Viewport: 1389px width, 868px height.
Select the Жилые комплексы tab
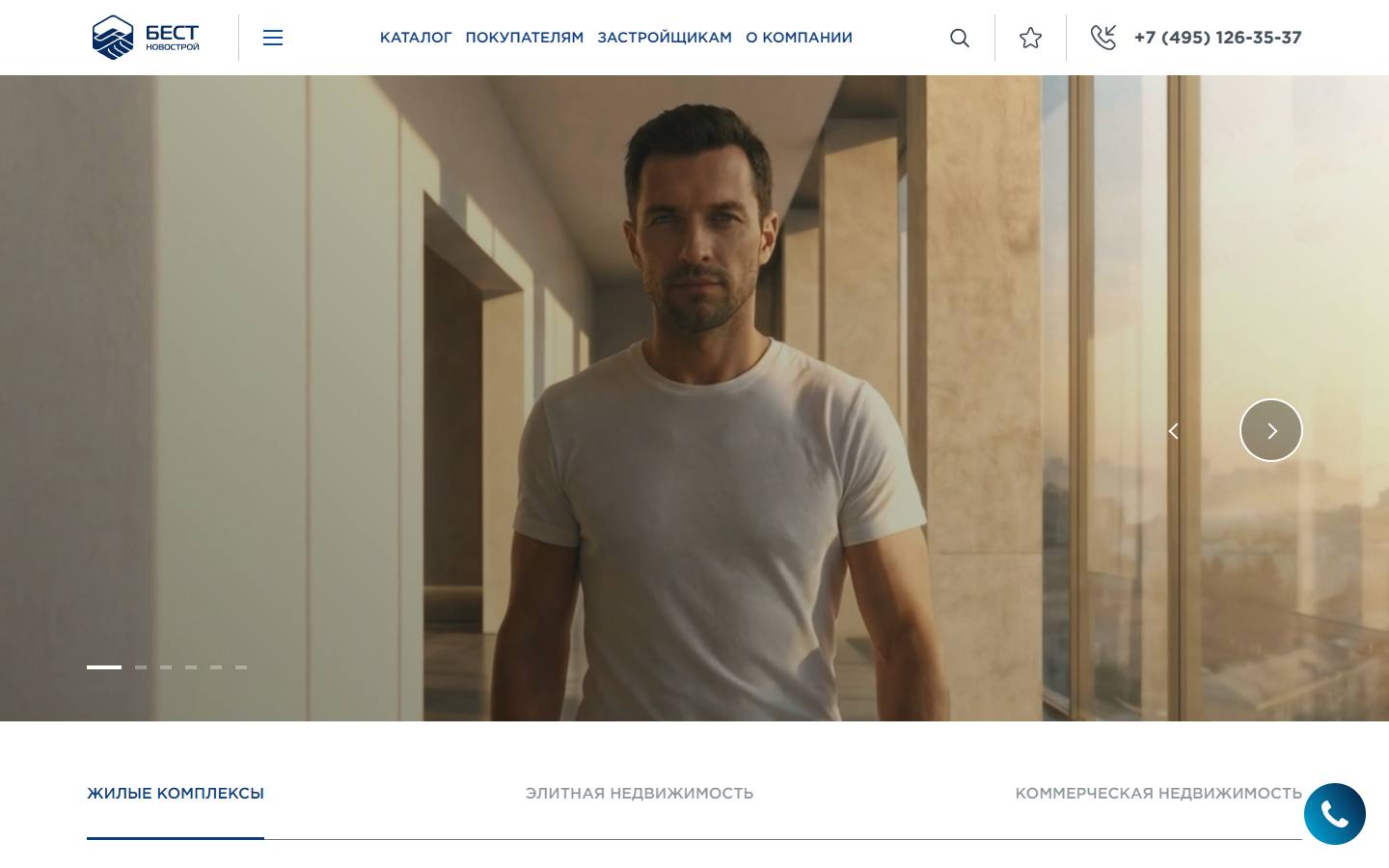point(176,794)
